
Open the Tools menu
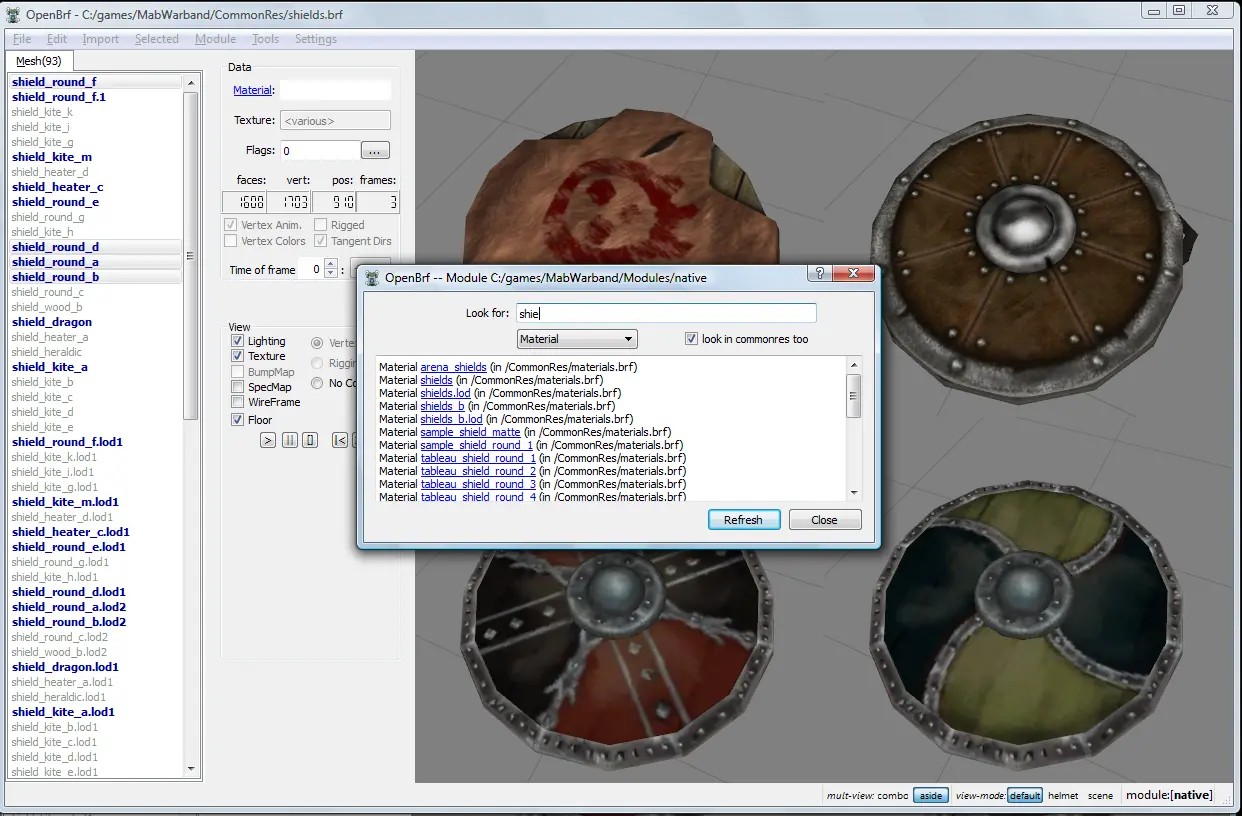[266, 39]
